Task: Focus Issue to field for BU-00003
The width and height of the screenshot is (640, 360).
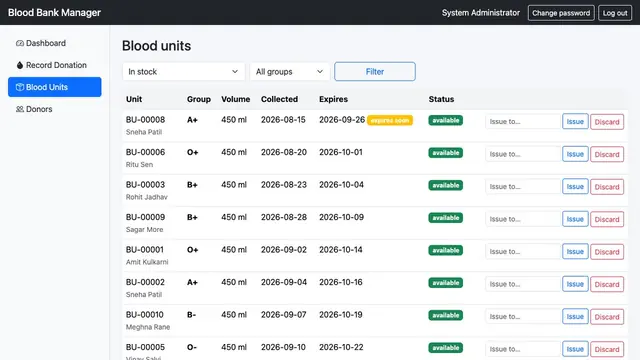Action: (x=523, y=186)
